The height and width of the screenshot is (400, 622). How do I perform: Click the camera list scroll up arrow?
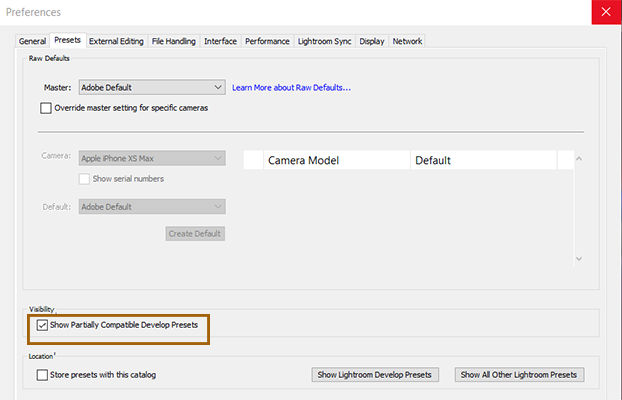click(579, 158)
